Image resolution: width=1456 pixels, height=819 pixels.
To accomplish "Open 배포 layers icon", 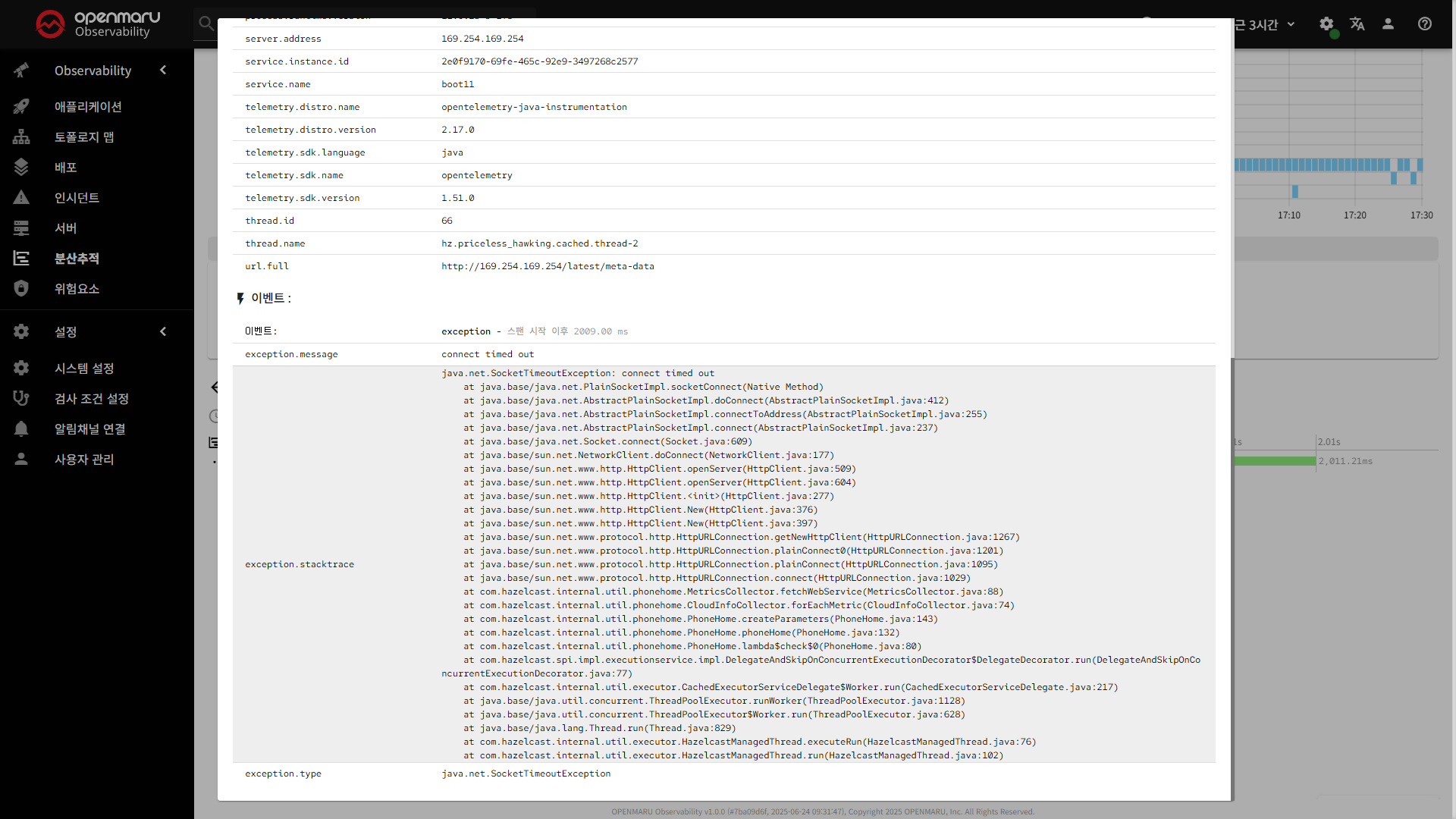I will (21, 168).
